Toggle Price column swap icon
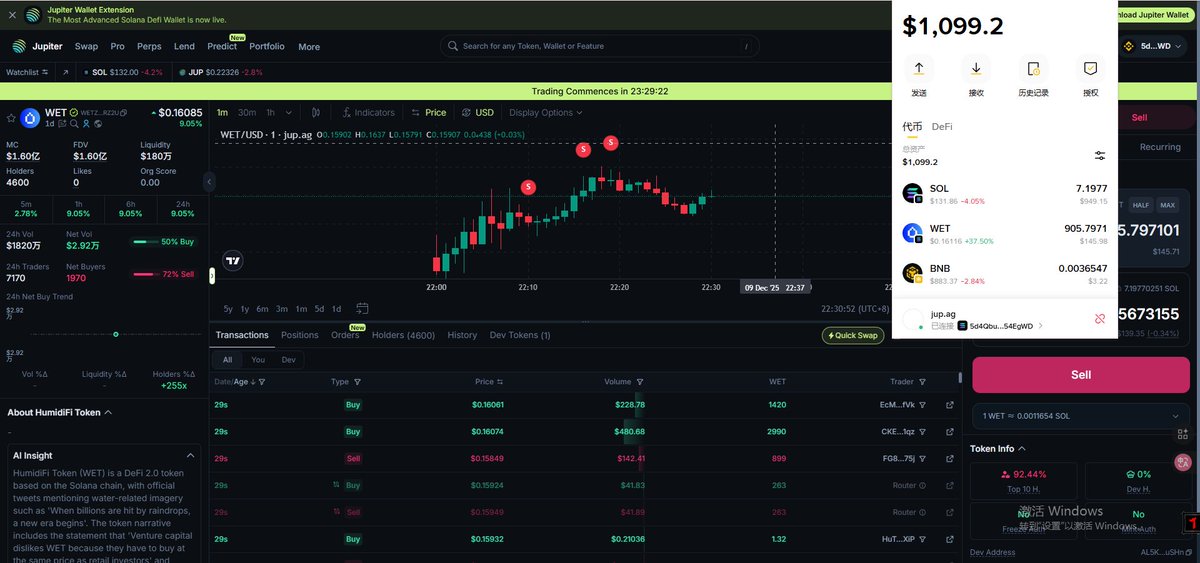Screen dimensions: 1200x563 500,382
